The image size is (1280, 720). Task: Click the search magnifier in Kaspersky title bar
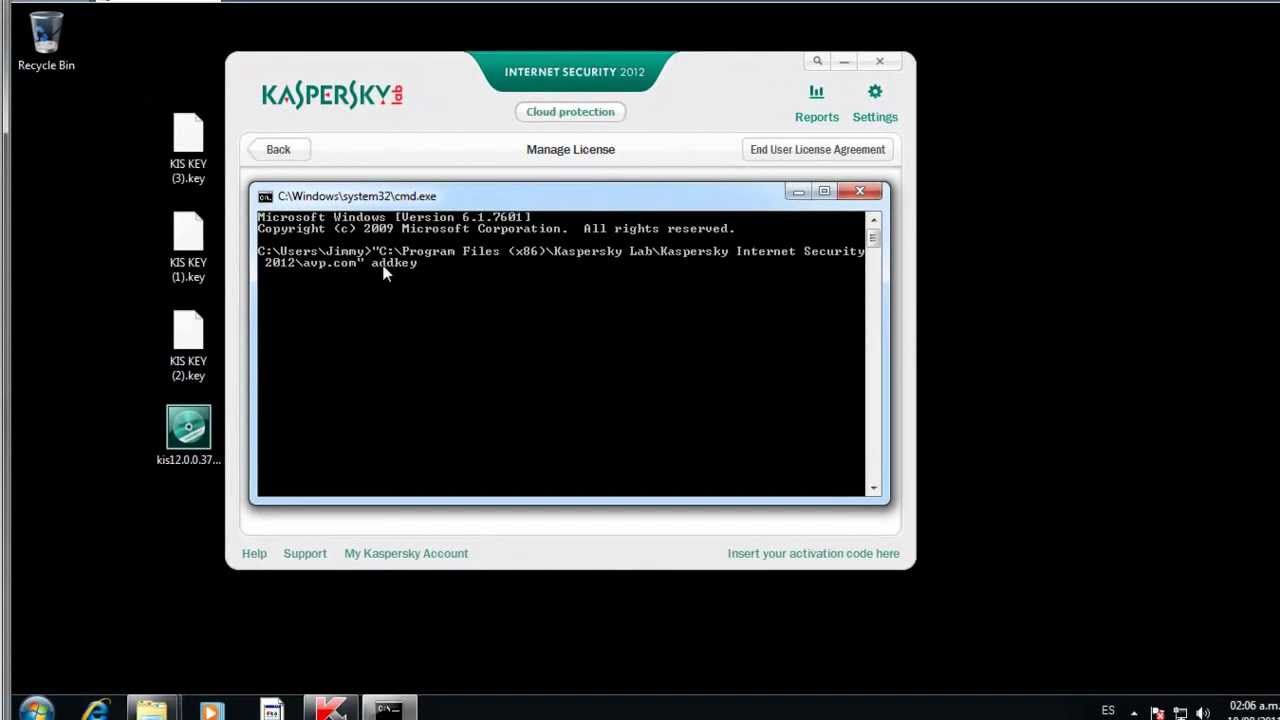[817, 61]
